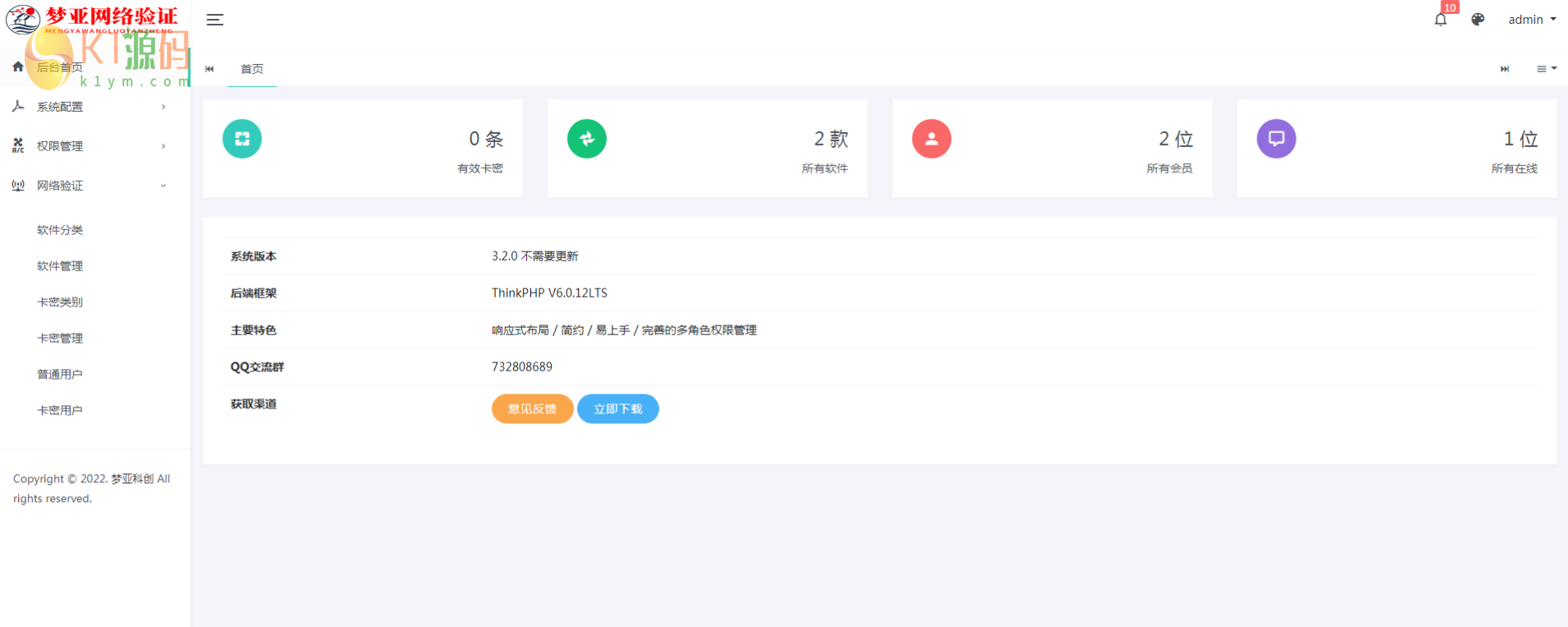Click the 2 位 member count
This screenshot has width=1568, height=627.
[x=1176, y=139]
